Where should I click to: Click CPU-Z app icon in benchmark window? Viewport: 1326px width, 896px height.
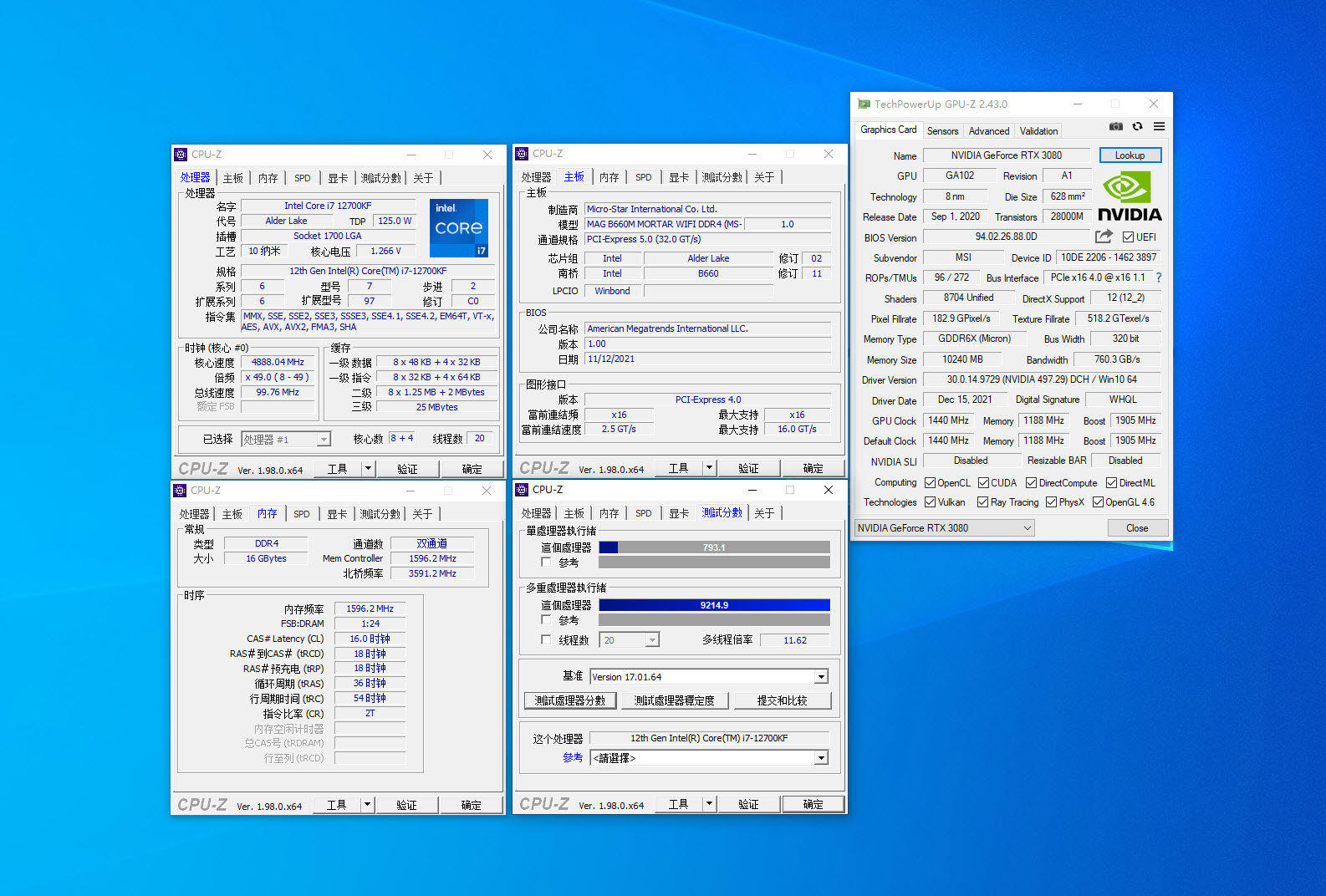[x=522, y=490]
